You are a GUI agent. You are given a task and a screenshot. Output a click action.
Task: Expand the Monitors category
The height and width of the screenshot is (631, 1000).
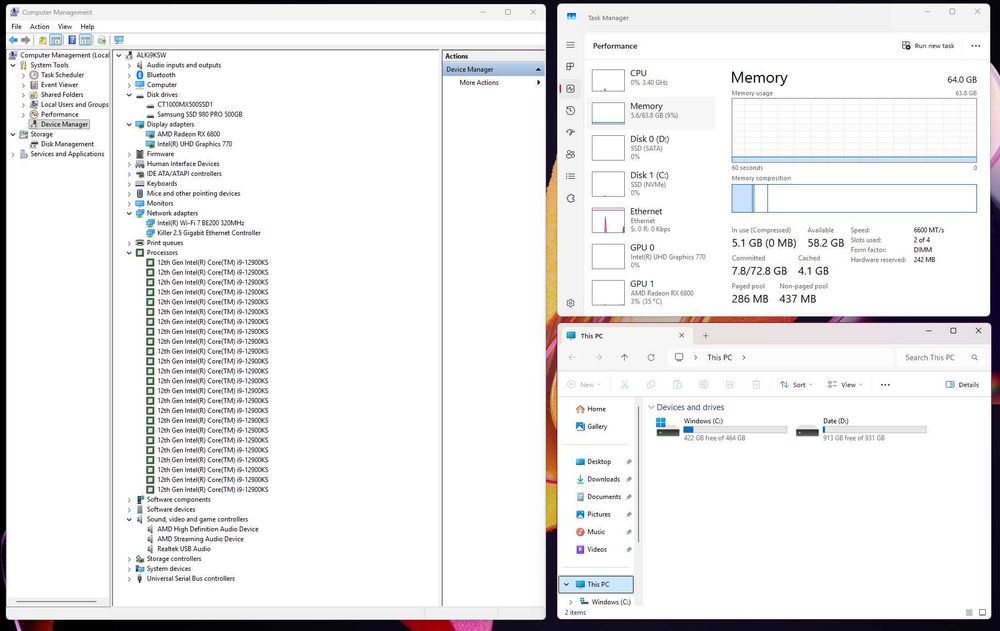[129, 204]
